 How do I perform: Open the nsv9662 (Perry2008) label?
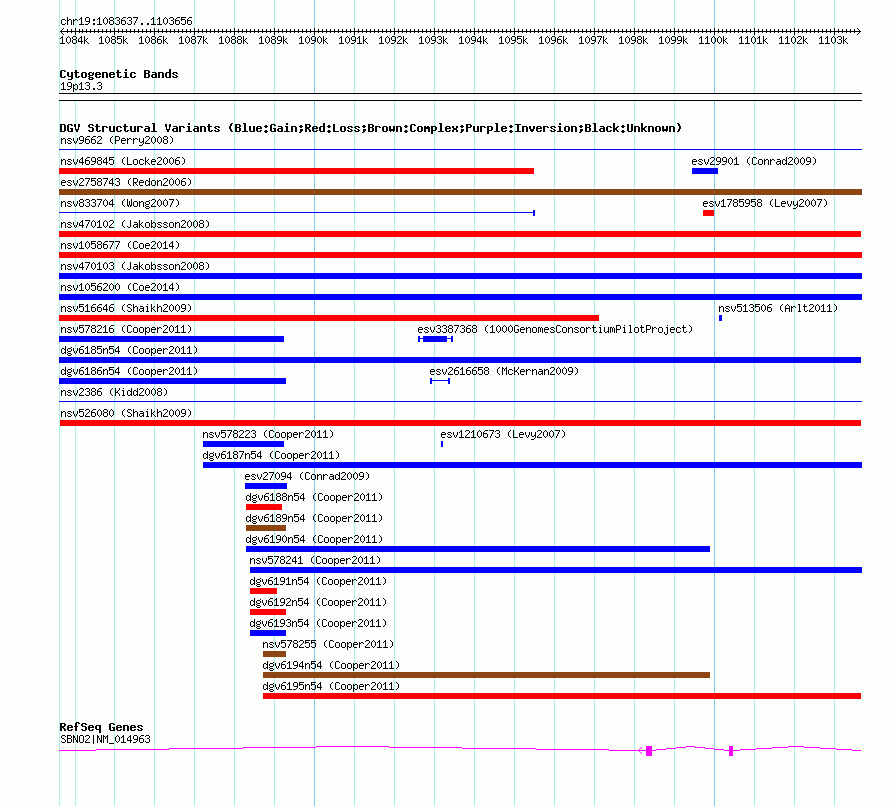pos(117,140)
